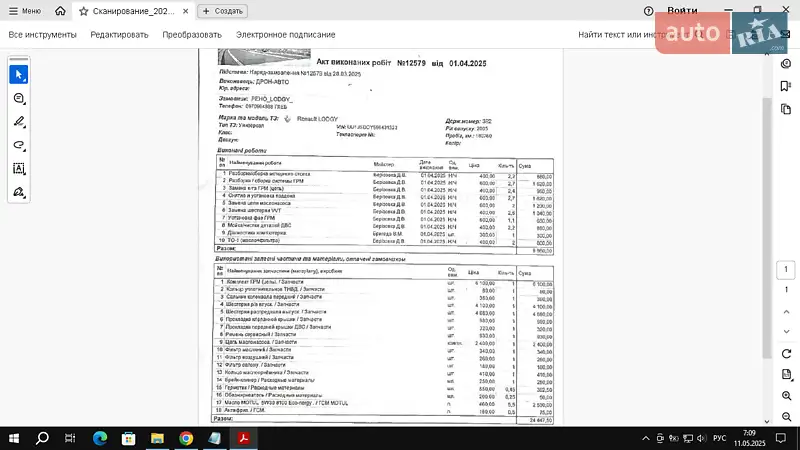Open Task View on taskbar
The width and height of the screenshot is (800, 450).
(x=70, y=438)
